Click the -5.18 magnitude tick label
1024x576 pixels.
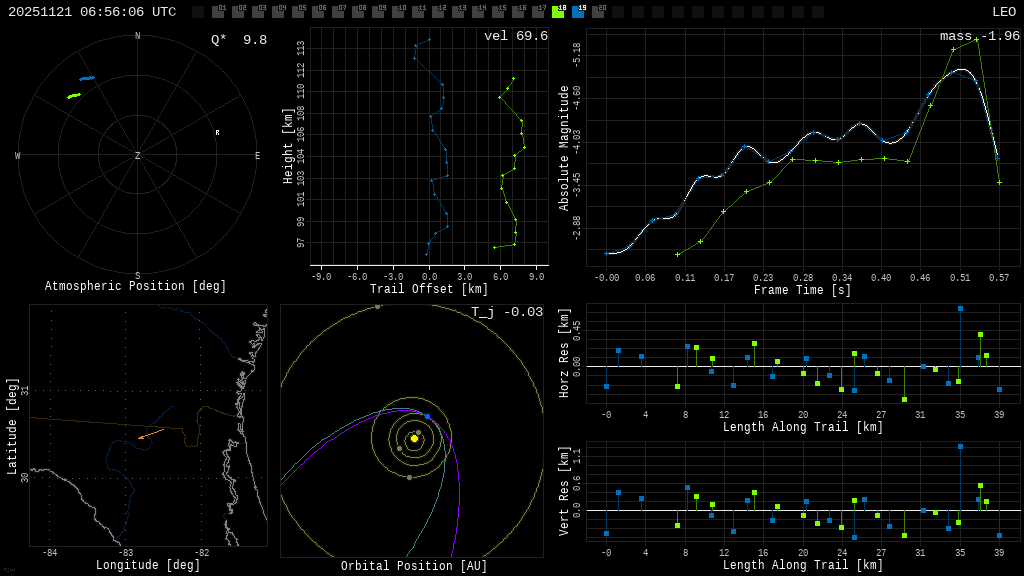pyautogui.click(x=576, y=55)
